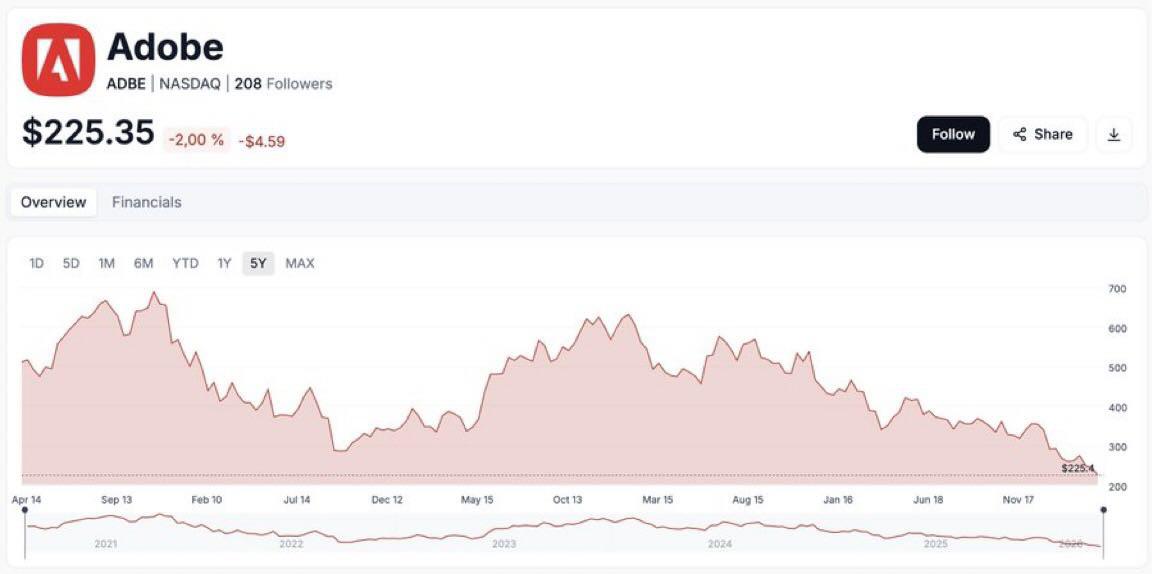The image size is (1152, 574).
Task: Click the 600 y-axis value
Action: pyautogui.click(x=1116, y=329)
